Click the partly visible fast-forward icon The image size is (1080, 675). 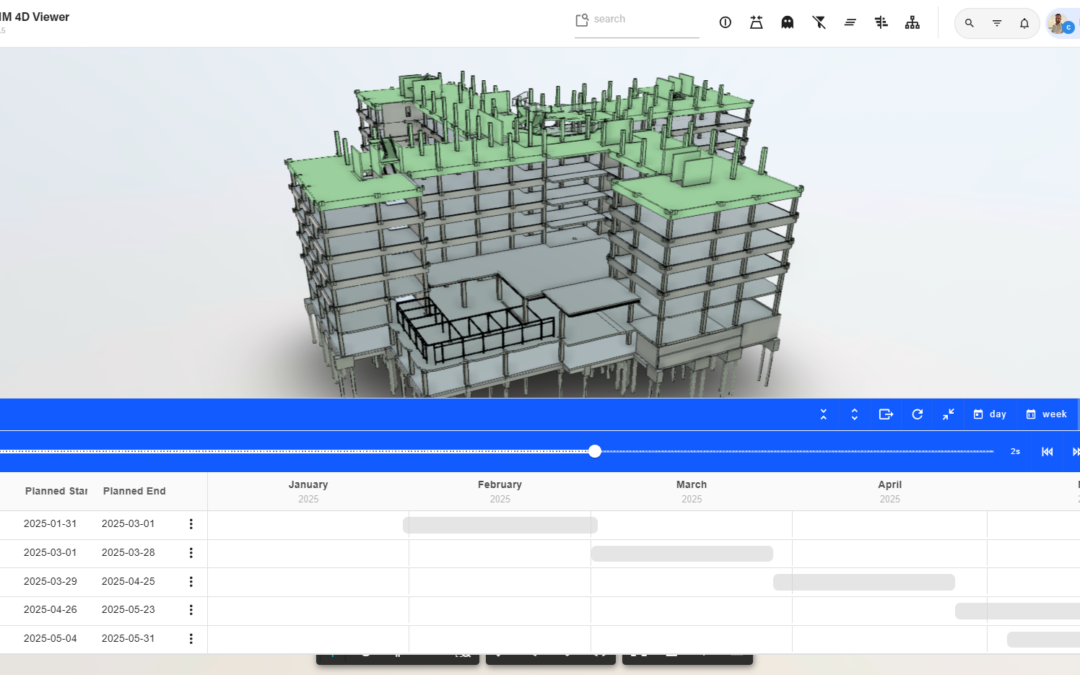coord(1076,452)
